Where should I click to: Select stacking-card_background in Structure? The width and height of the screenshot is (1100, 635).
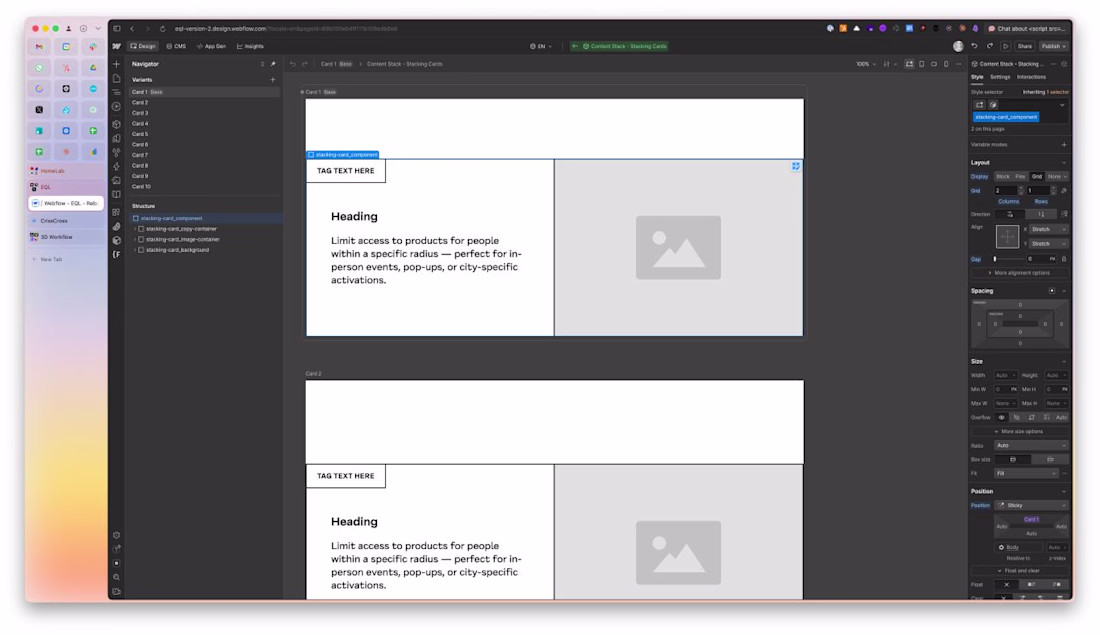pyautogui.click(x=177, y=250)
